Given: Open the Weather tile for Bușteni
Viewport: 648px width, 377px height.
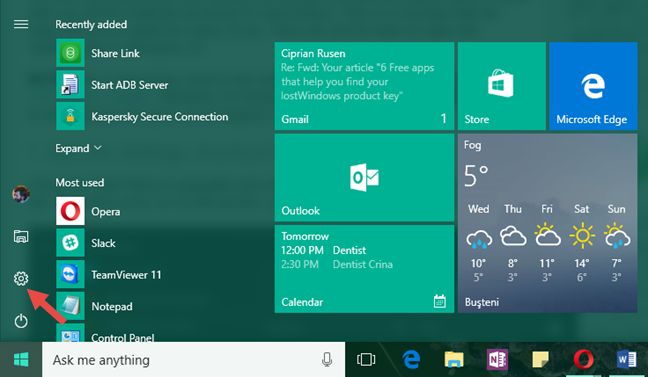Looking at the screenshot, I should (547, 223).
